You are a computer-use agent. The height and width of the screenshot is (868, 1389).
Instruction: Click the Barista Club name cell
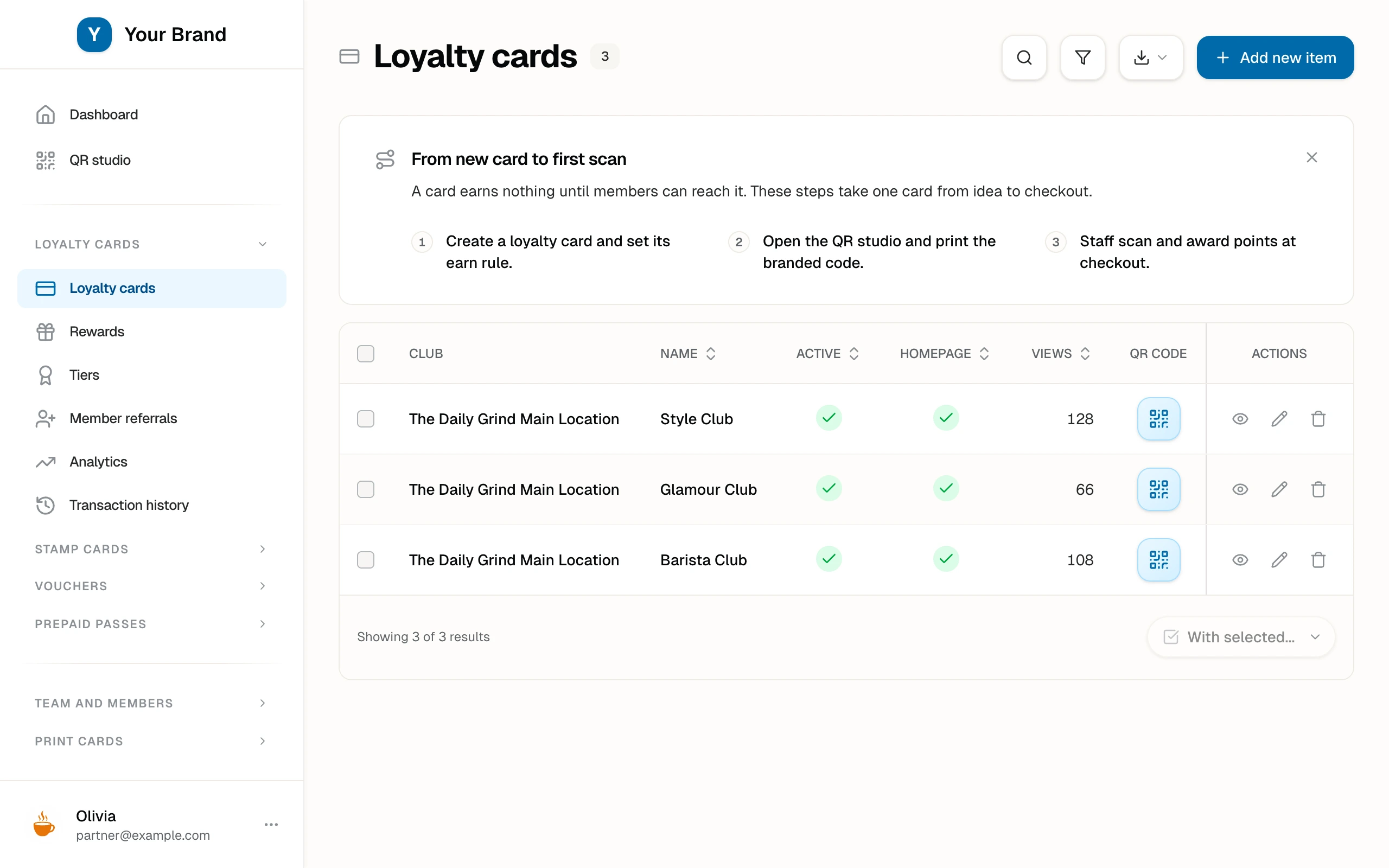(x=703, y=560)
